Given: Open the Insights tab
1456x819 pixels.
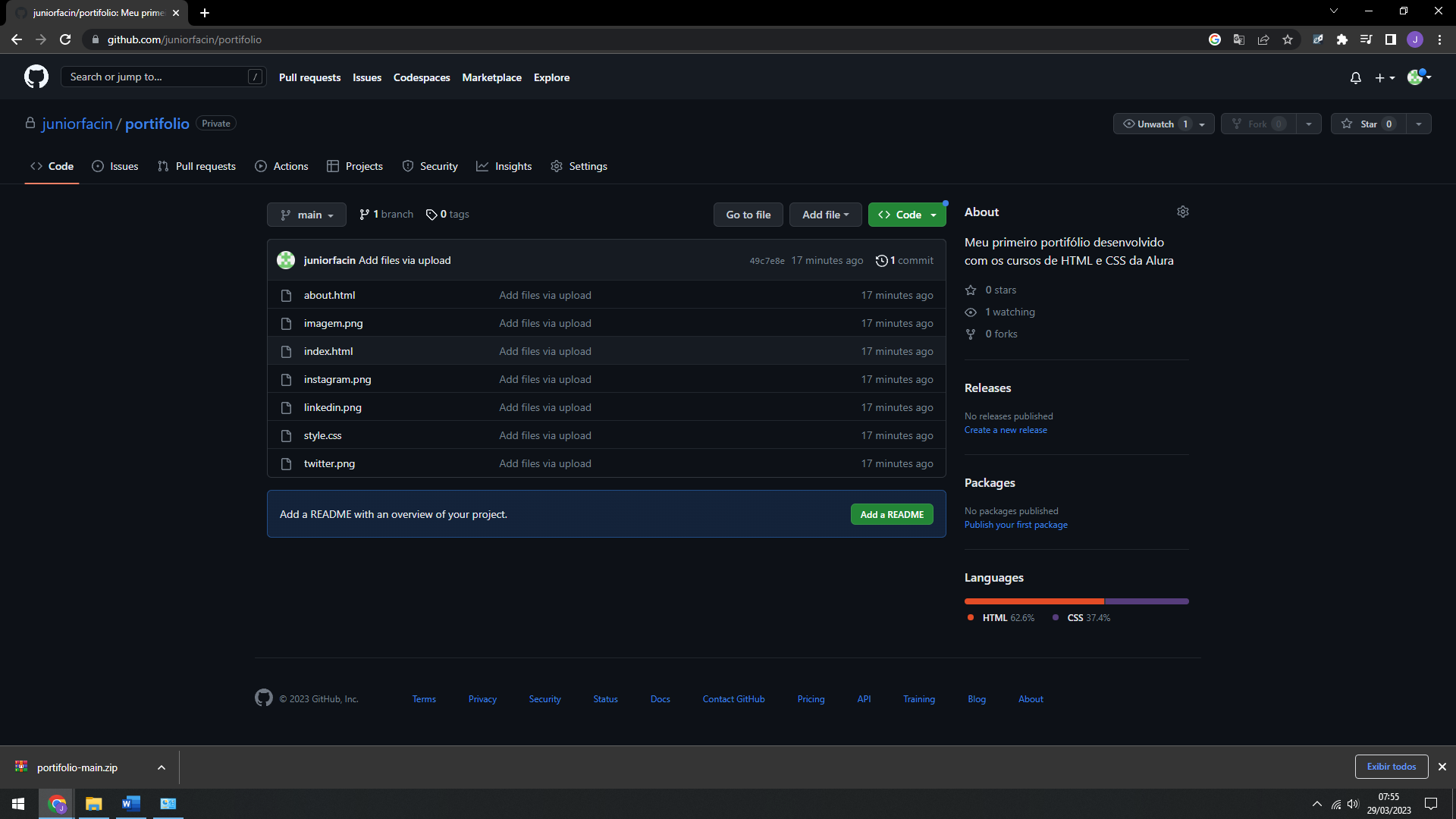Looking at the screenshot, I should (x=504, y=166).
